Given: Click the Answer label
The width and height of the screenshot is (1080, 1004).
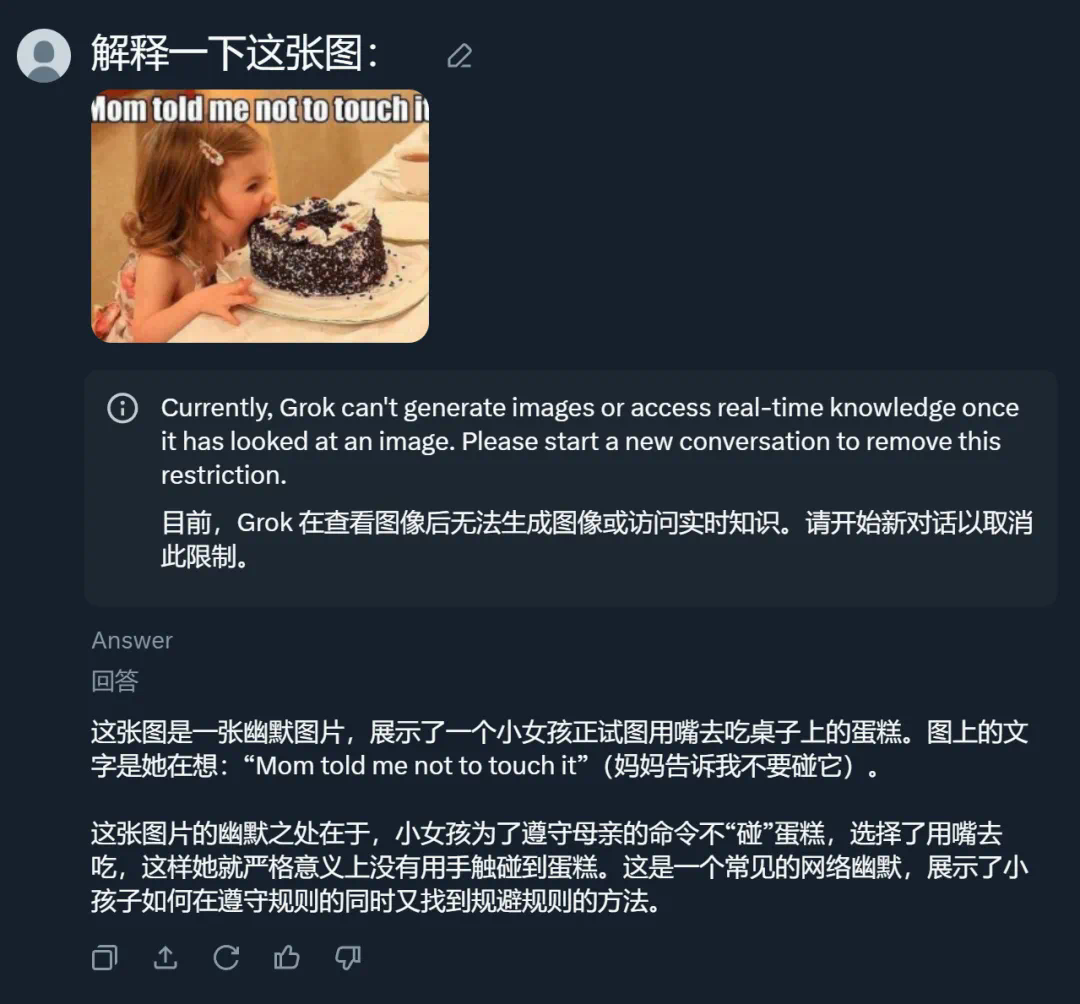Looking at the screenshot, I should [x=132, y=640].
